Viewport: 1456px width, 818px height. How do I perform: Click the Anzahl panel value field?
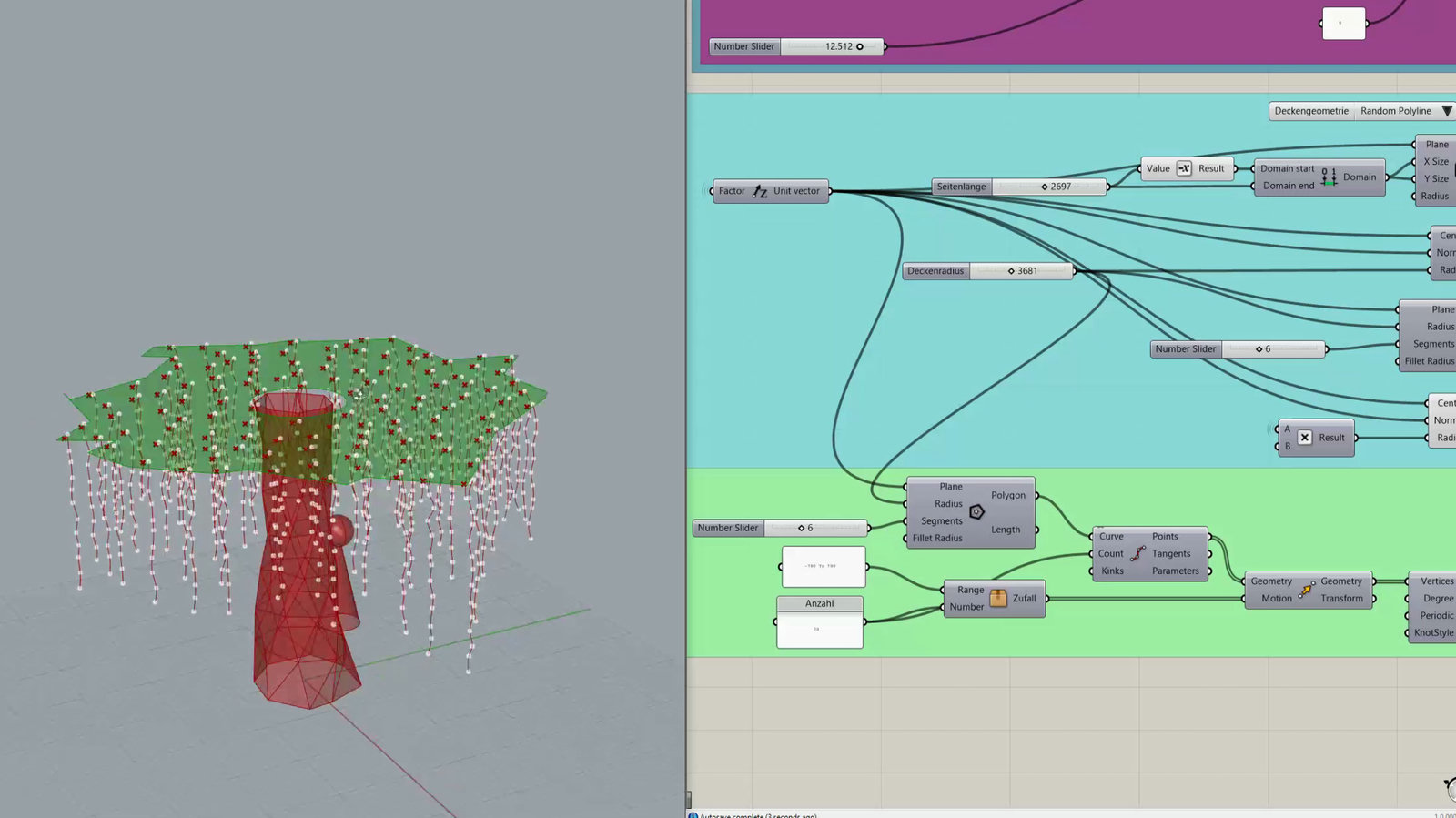pos(820,630)
